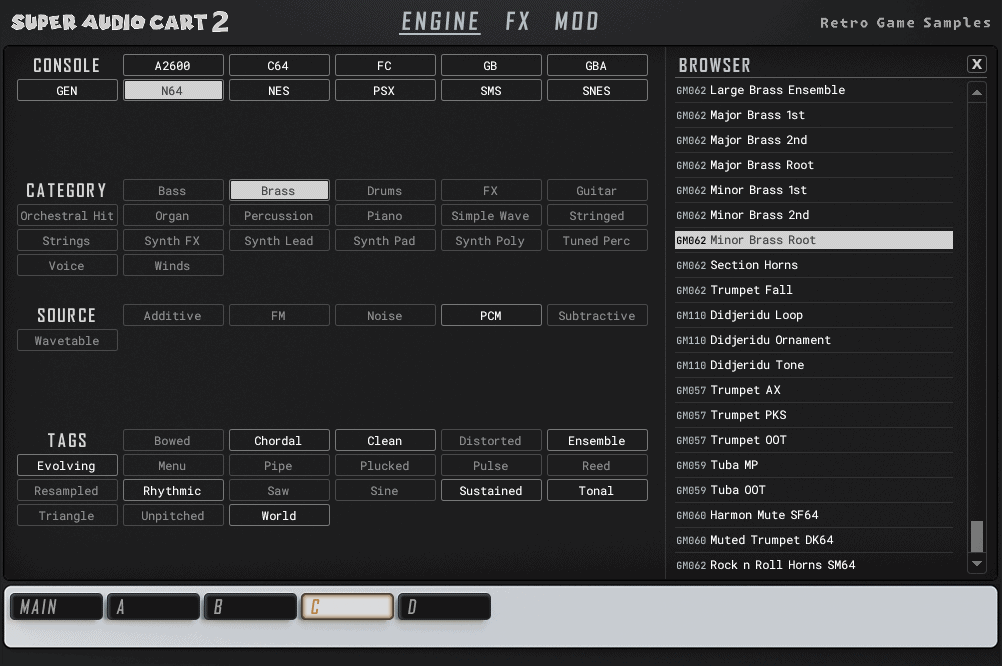The height and width of the screenshot is (666, 1002).
Task: Choose the Tuned Perc category
Action: coord(597,240)
